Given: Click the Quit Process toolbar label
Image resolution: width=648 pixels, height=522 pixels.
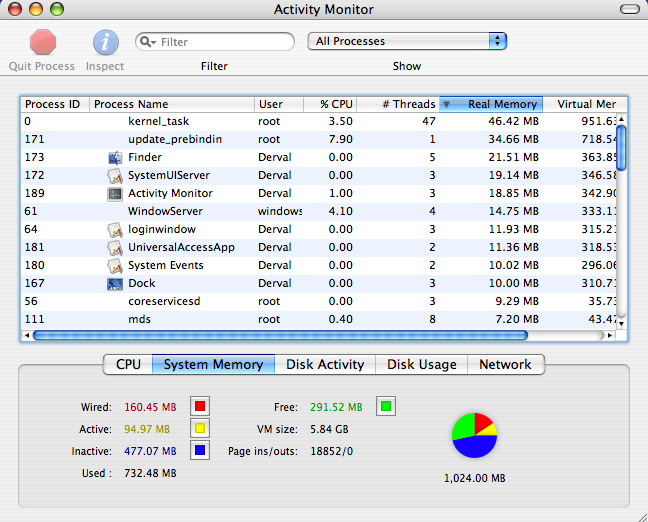Looking at the screenshot, I should [x=42, y=66].
